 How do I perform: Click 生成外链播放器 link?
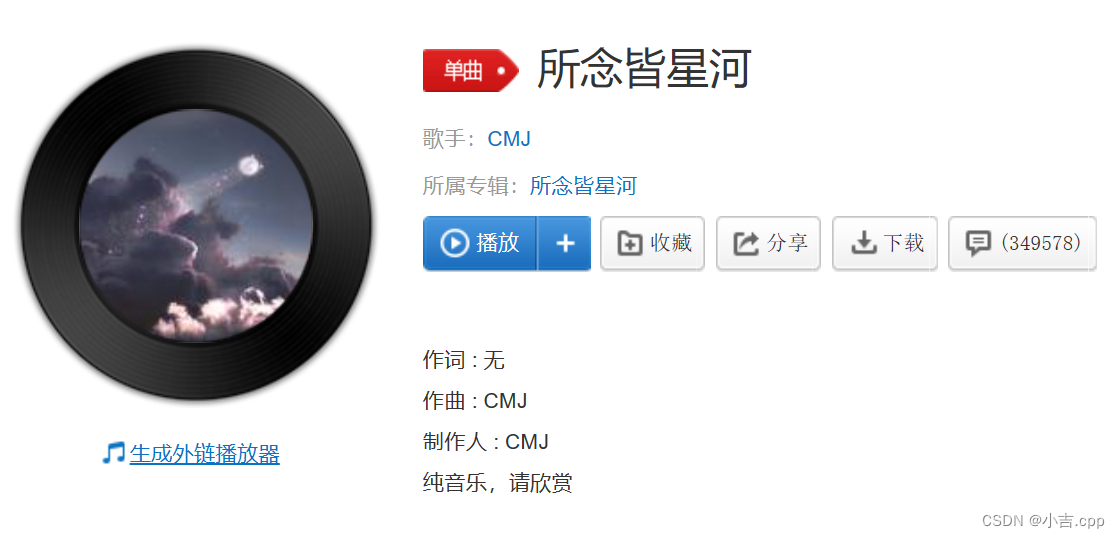click(204, 454)
